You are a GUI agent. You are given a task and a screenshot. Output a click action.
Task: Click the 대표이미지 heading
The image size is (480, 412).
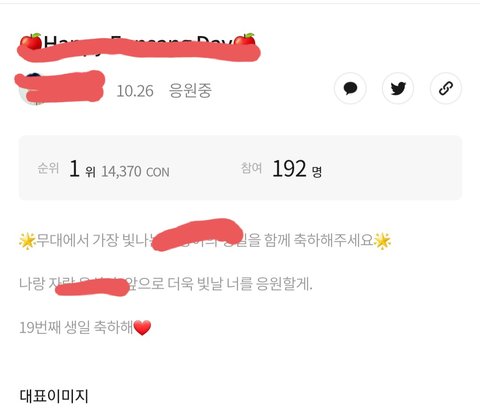(x=54, y=396)
